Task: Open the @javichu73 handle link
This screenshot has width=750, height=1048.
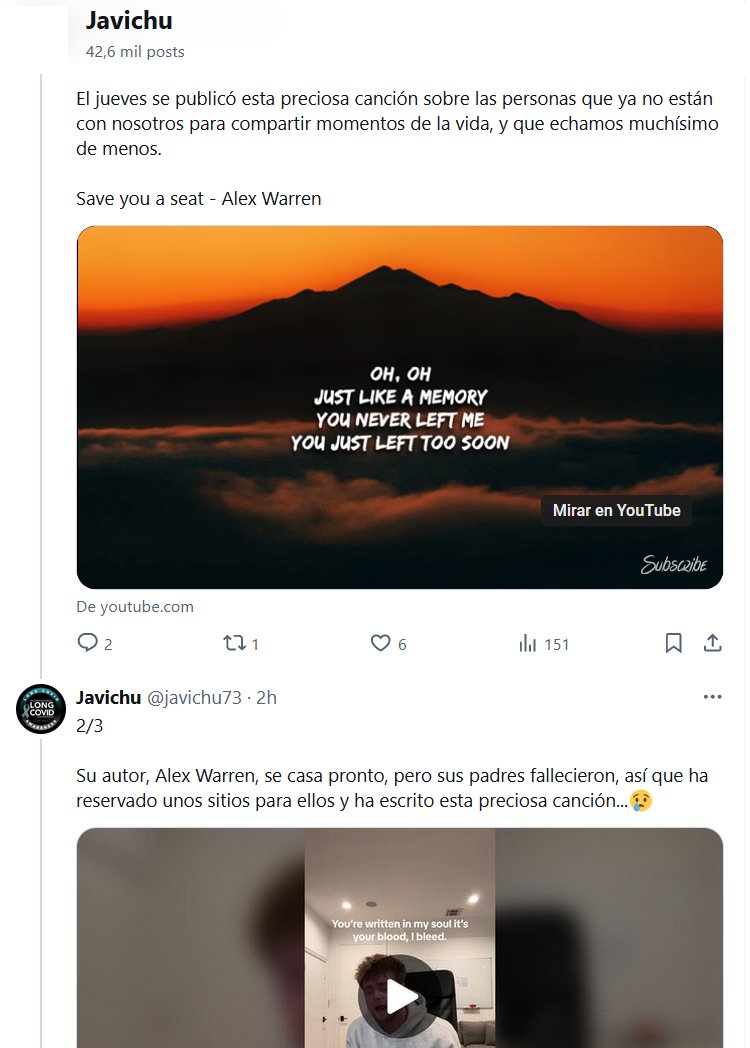Action: [x=195, y=697]
